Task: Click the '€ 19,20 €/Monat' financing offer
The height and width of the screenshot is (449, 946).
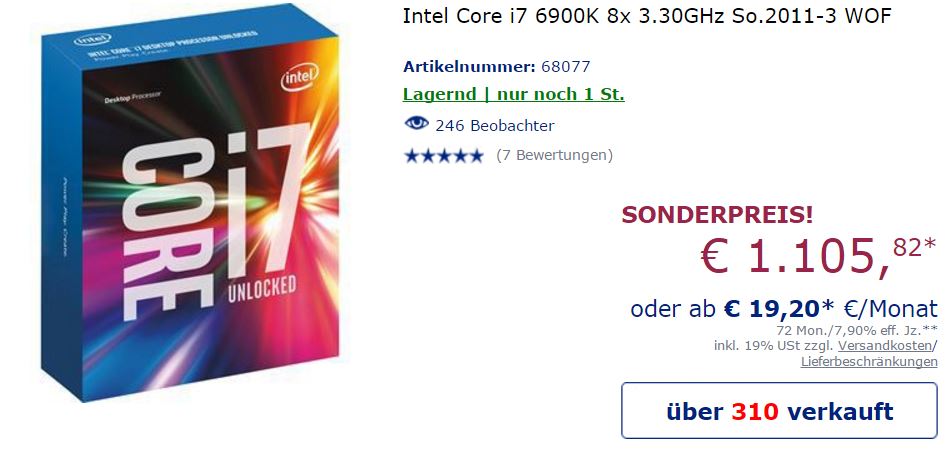Action: point(784,309)
